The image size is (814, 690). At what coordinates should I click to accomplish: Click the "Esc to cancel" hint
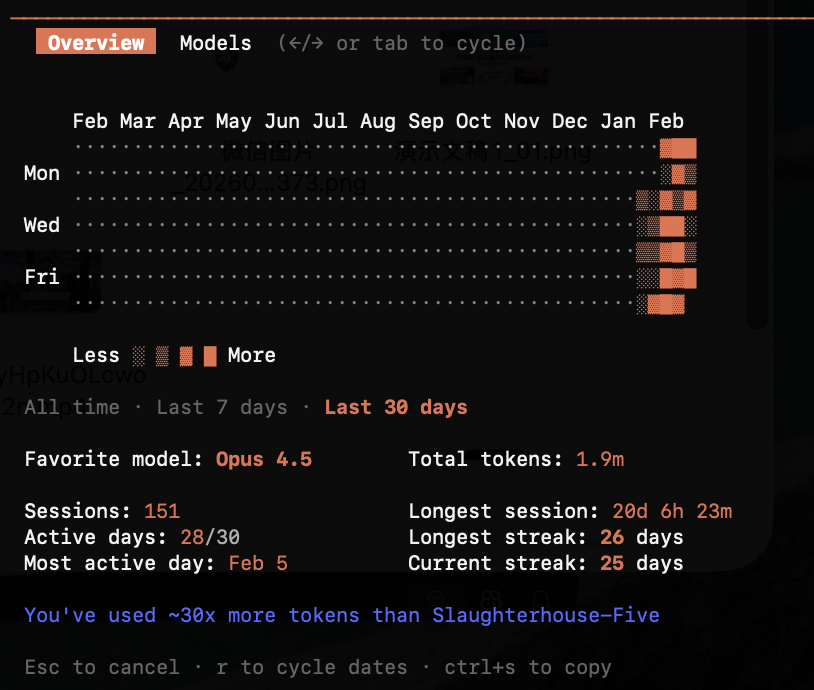click(102, 667)
